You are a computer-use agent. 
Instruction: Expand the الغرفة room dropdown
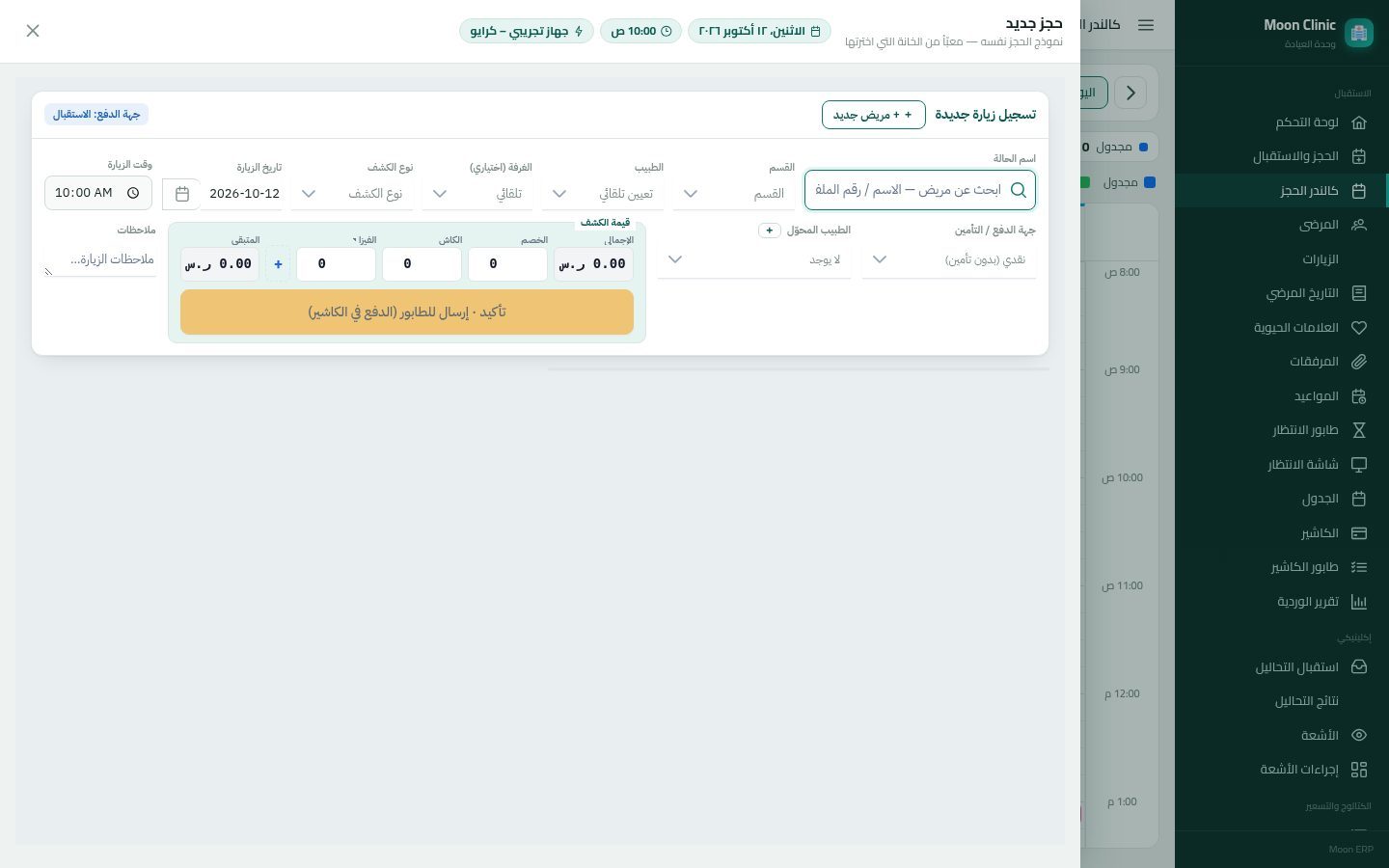point(477,194)
